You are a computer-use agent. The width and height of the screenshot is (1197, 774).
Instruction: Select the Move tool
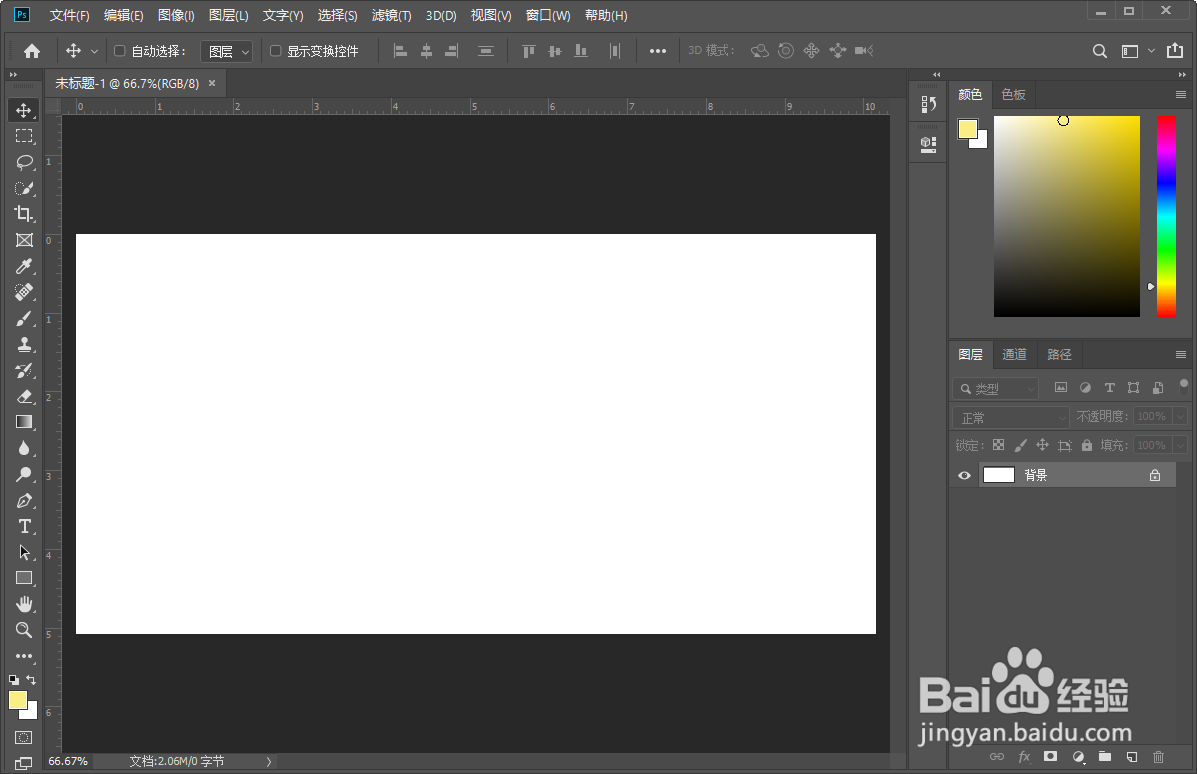24,110
